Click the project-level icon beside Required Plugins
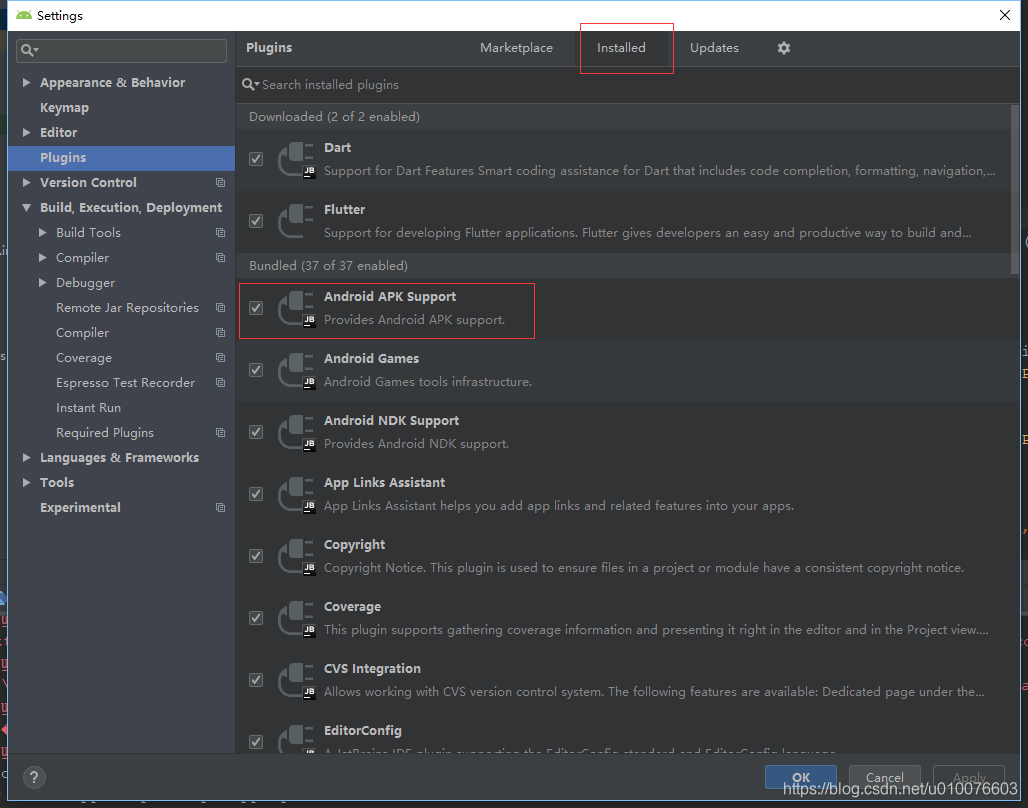The width and height of the screenshot is (1028, 808). coord(220,433)
